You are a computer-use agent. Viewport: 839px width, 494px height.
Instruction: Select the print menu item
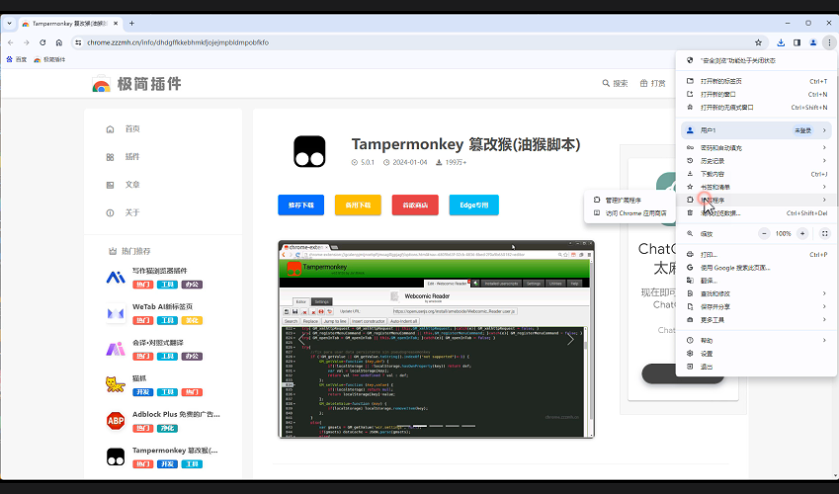[756, 255]
